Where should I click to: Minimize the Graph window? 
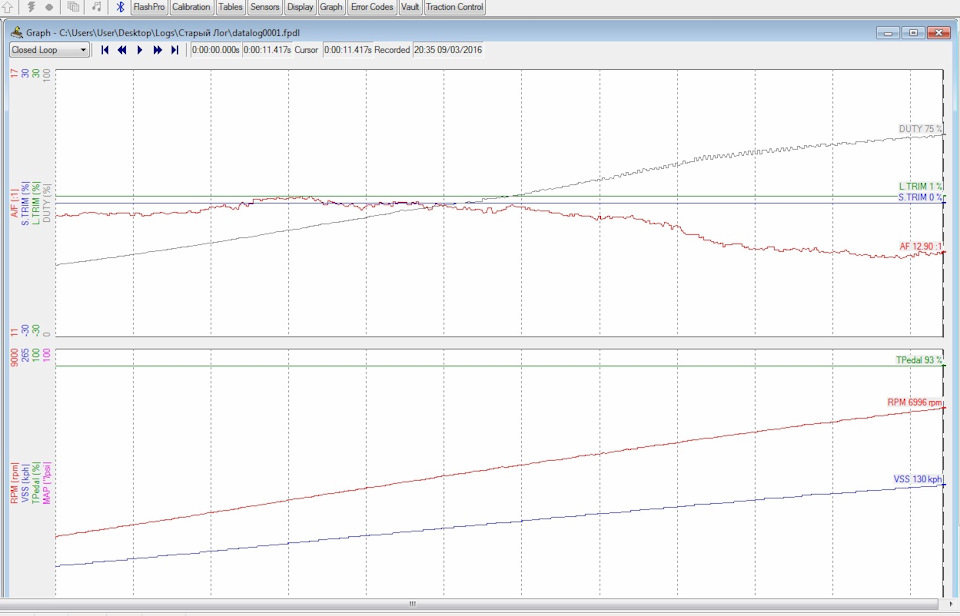[x=888, y=32]
